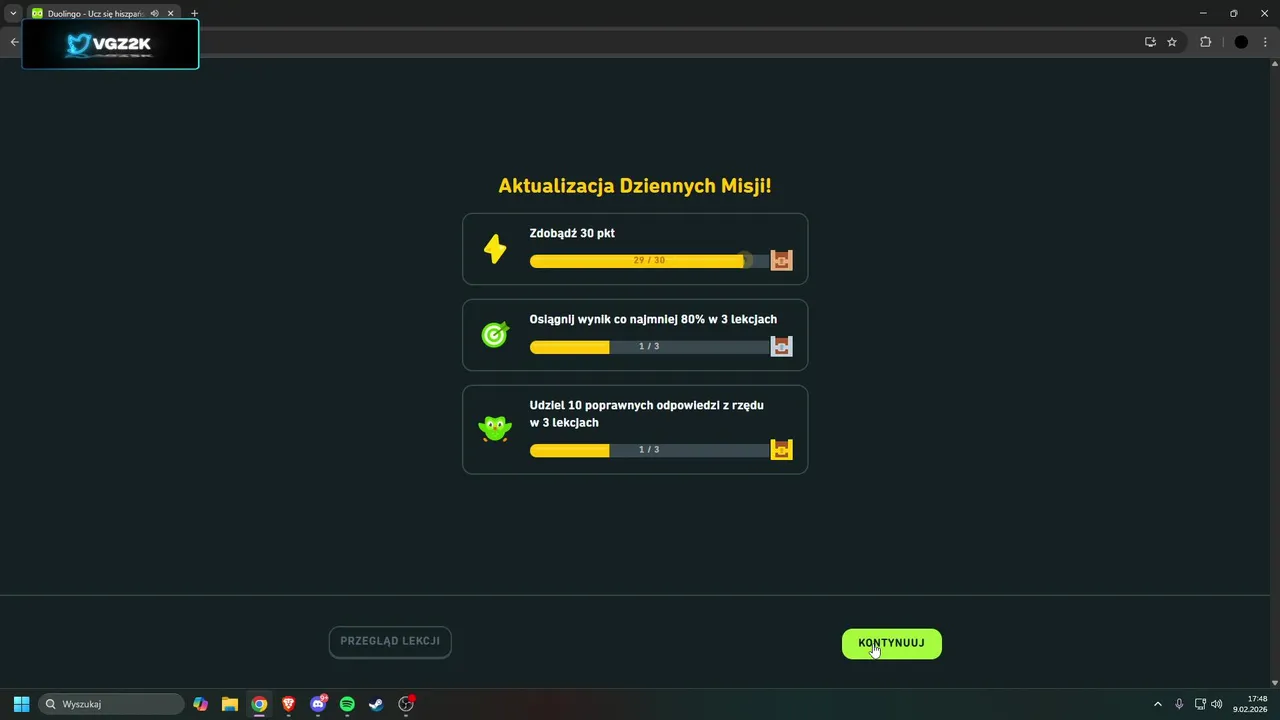Open a new browser tab
This screenshot has height=720, width=1280.
coord(194,13)
